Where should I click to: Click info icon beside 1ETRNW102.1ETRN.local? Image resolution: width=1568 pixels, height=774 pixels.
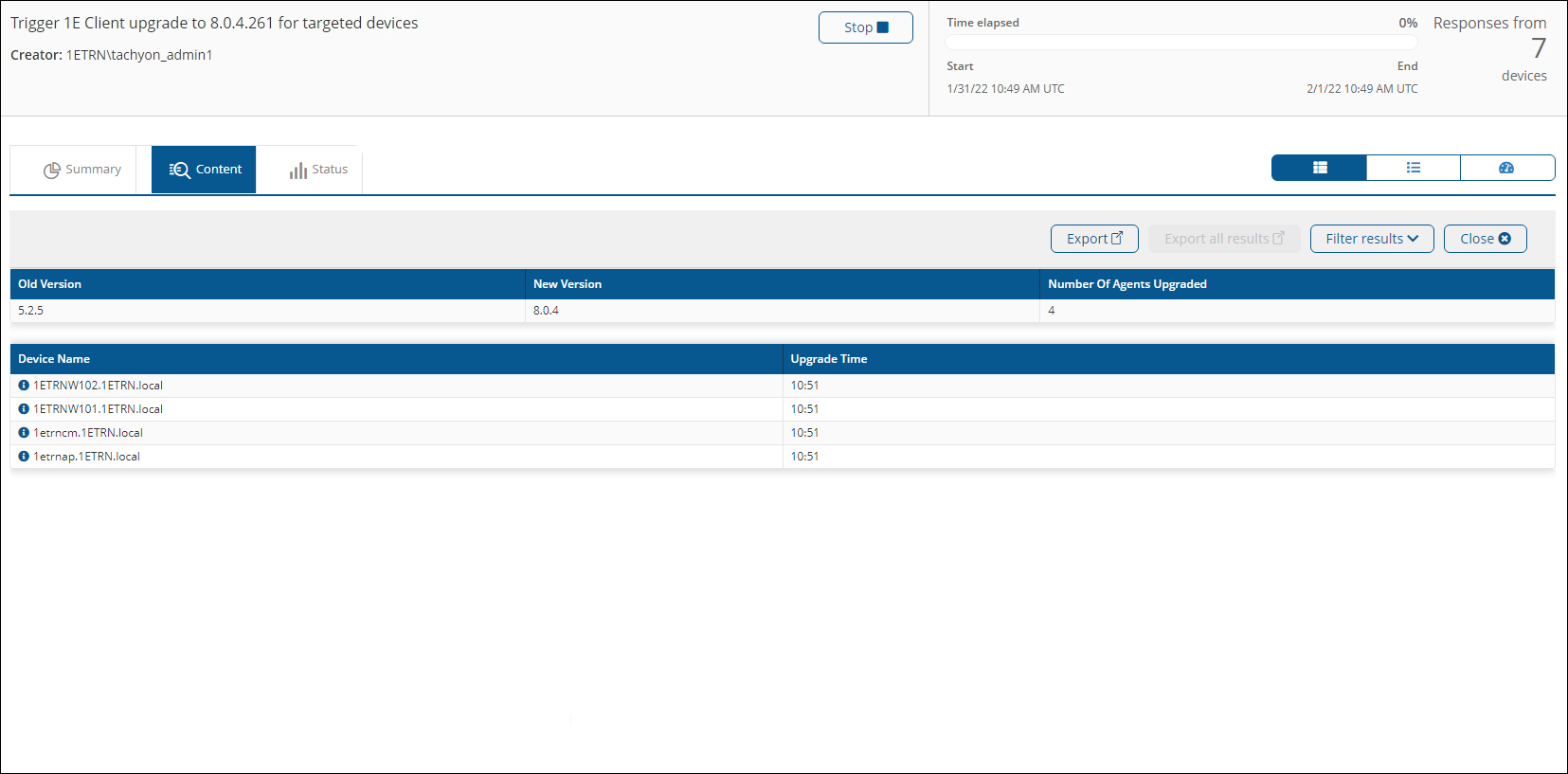(24, 386)
